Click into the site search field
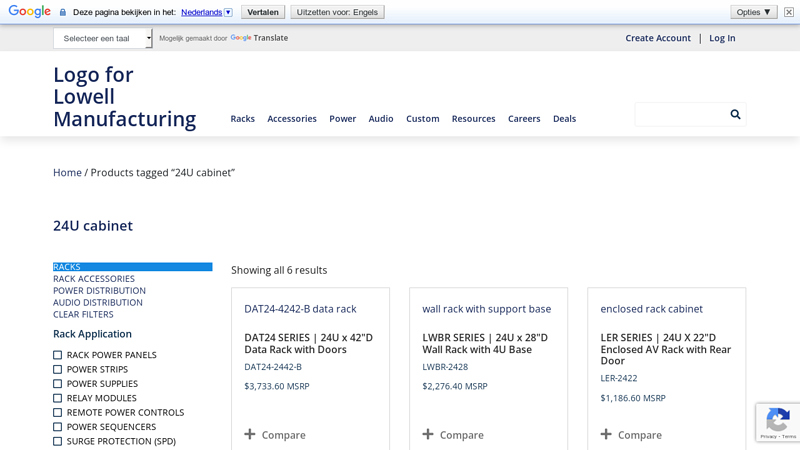 [680, 115]
